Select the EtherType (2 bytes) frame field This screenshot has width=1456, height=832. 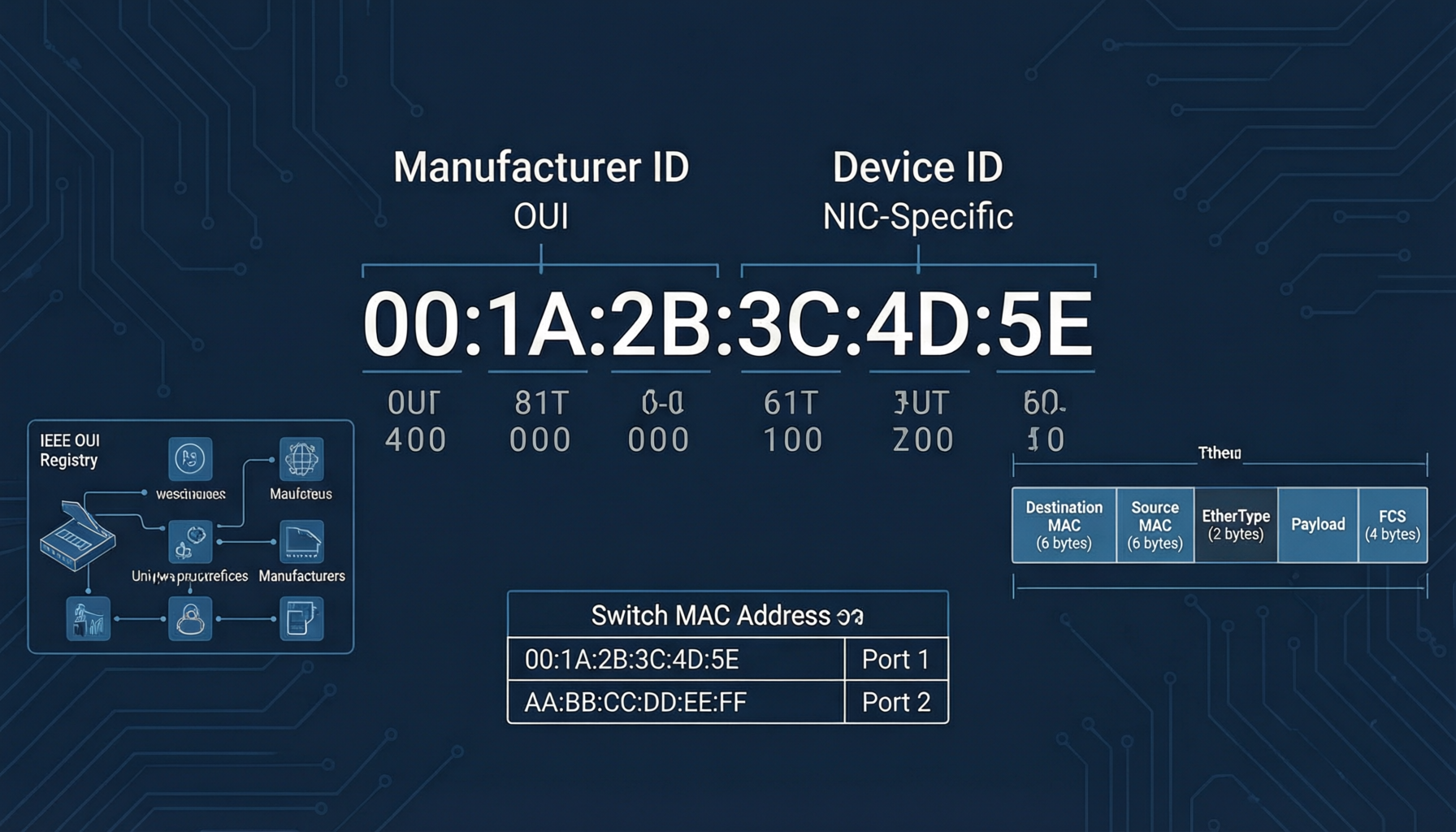tap(1236, 525)
